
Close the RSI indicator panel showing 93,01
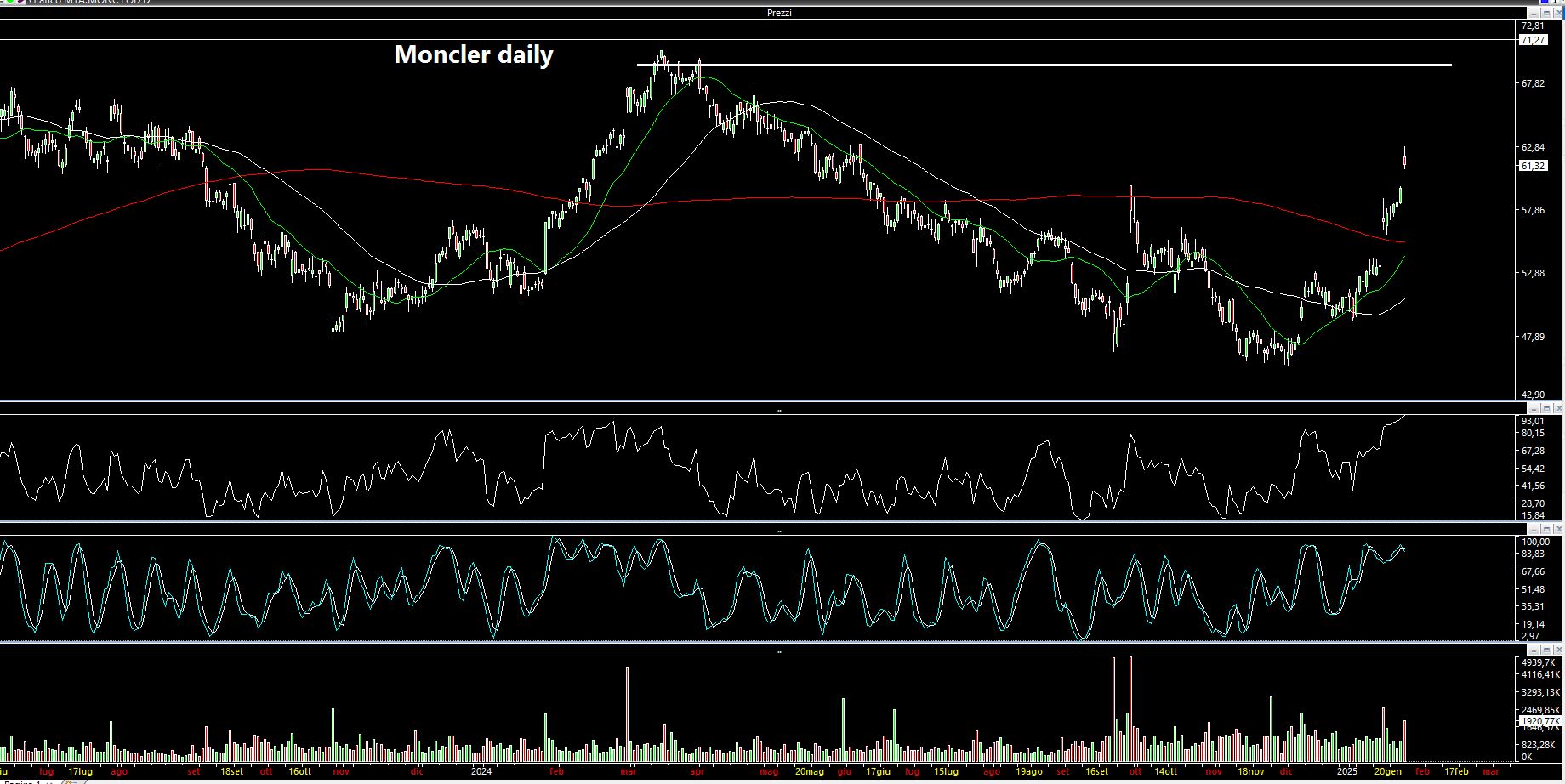[x=1558, y=409]
